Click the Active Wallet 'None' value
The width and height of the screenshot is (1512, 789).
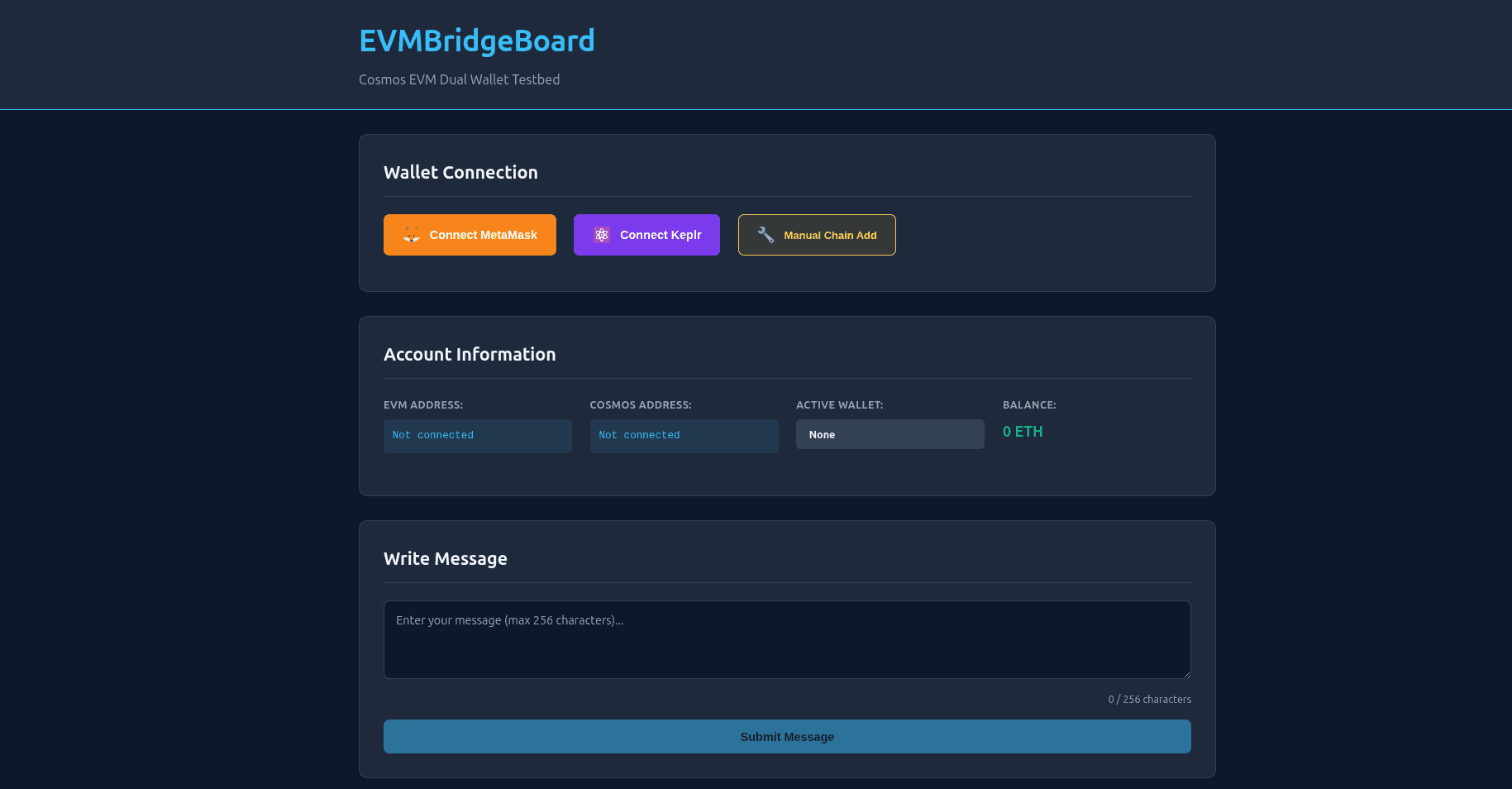tap(890, 434)
